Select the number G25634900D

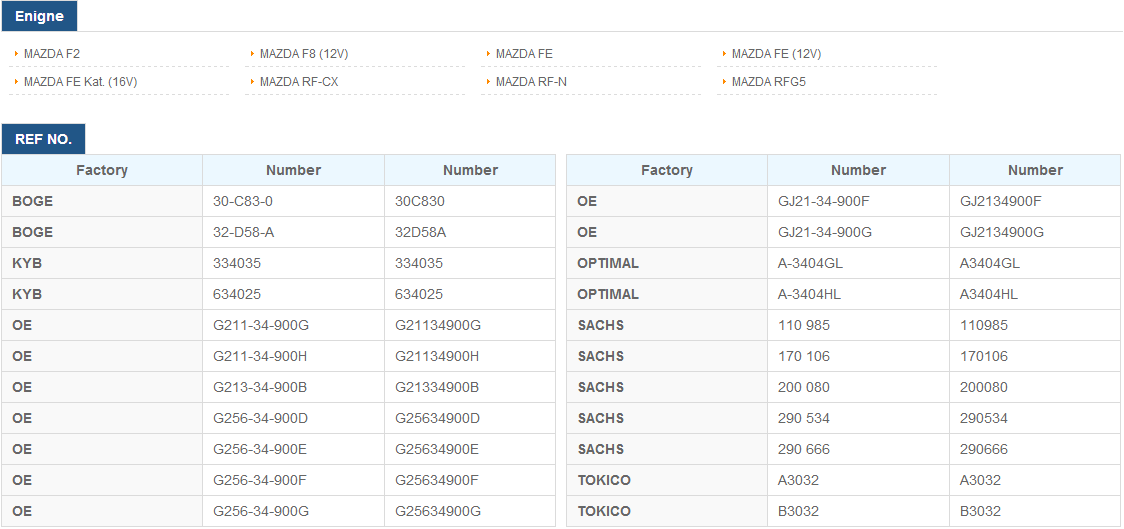437,418
